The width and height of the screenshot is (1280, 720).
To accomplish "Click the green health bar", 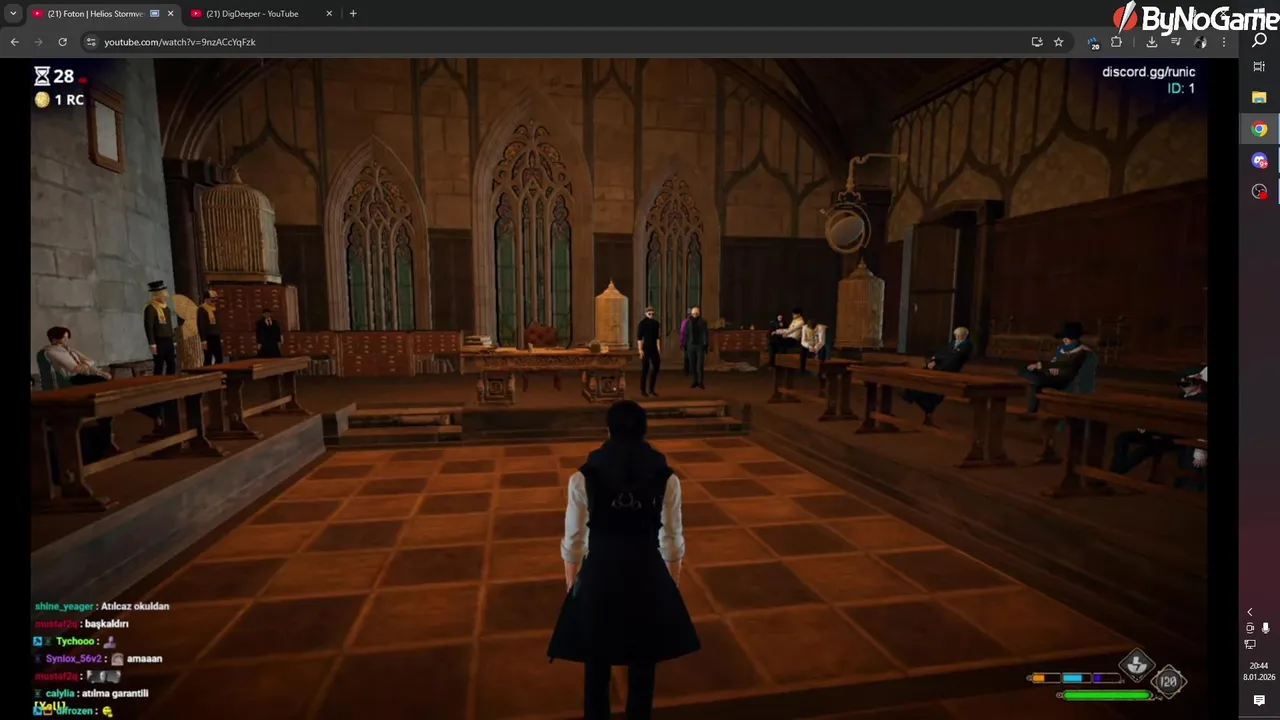I will click(1106, 695).
